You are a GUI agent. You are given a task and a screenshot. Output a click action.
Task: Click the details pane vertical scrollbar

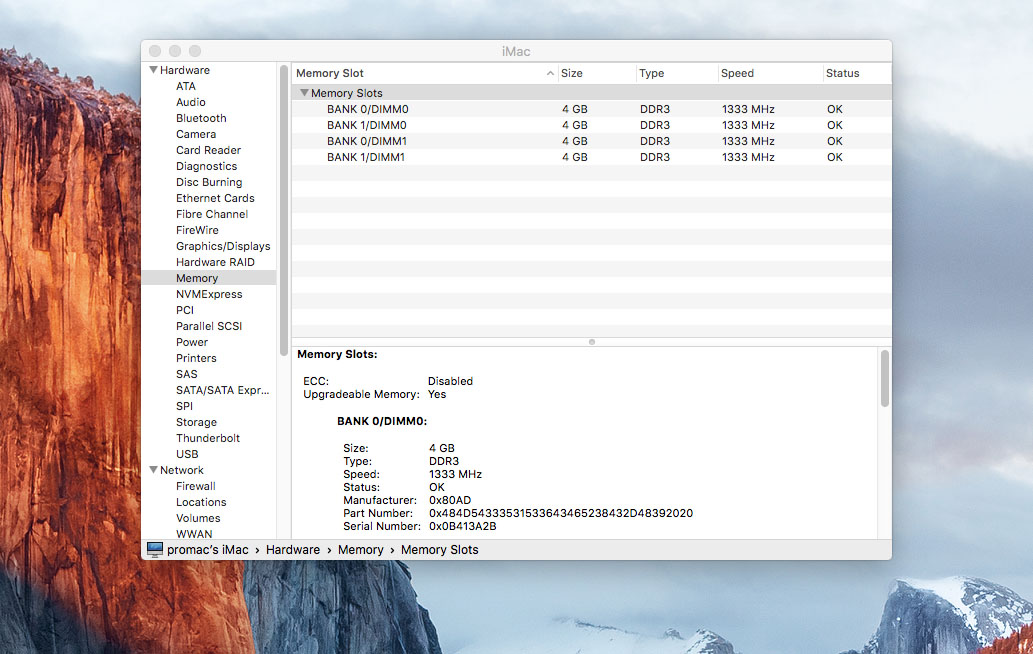[x=884, y=378]
